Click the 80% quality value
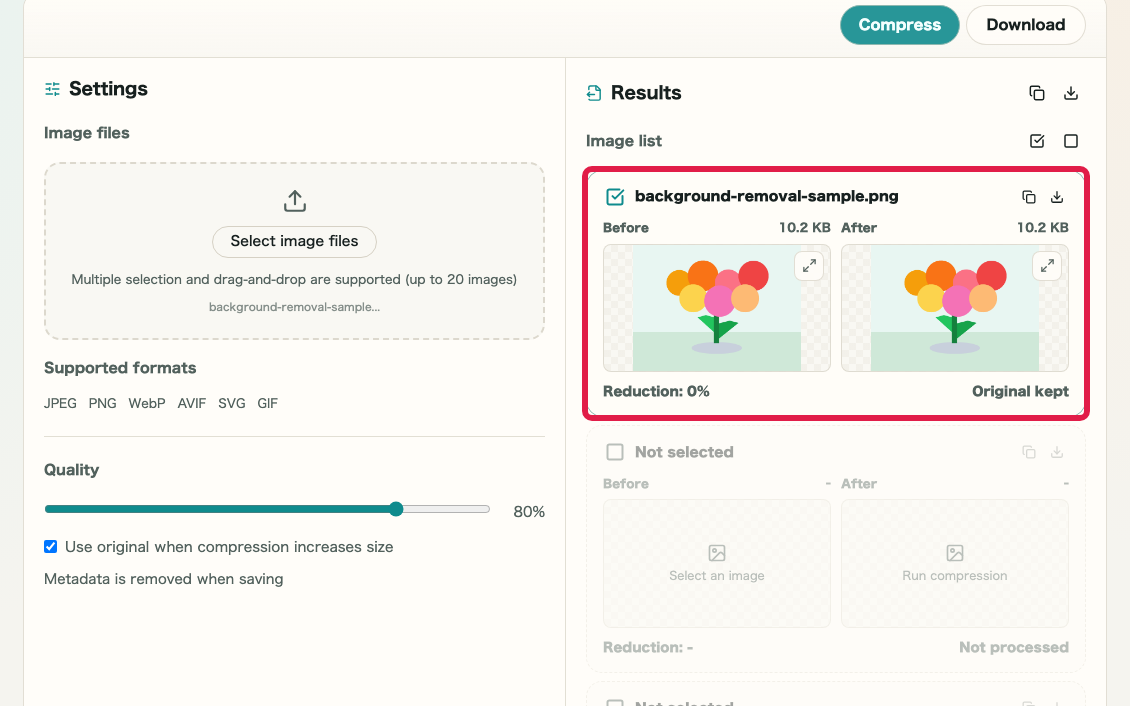Screen dimensions: 1130x706 [x=529, y=511]
